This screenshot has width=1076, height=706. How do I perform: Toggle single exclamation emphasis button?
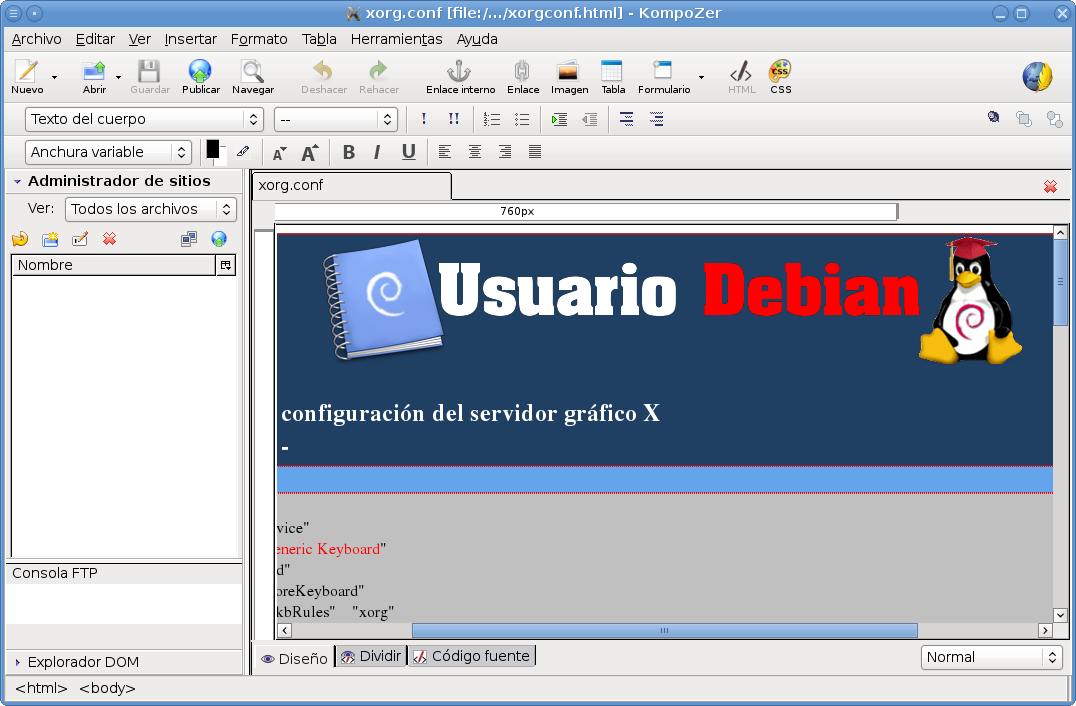tap(424, 119)
